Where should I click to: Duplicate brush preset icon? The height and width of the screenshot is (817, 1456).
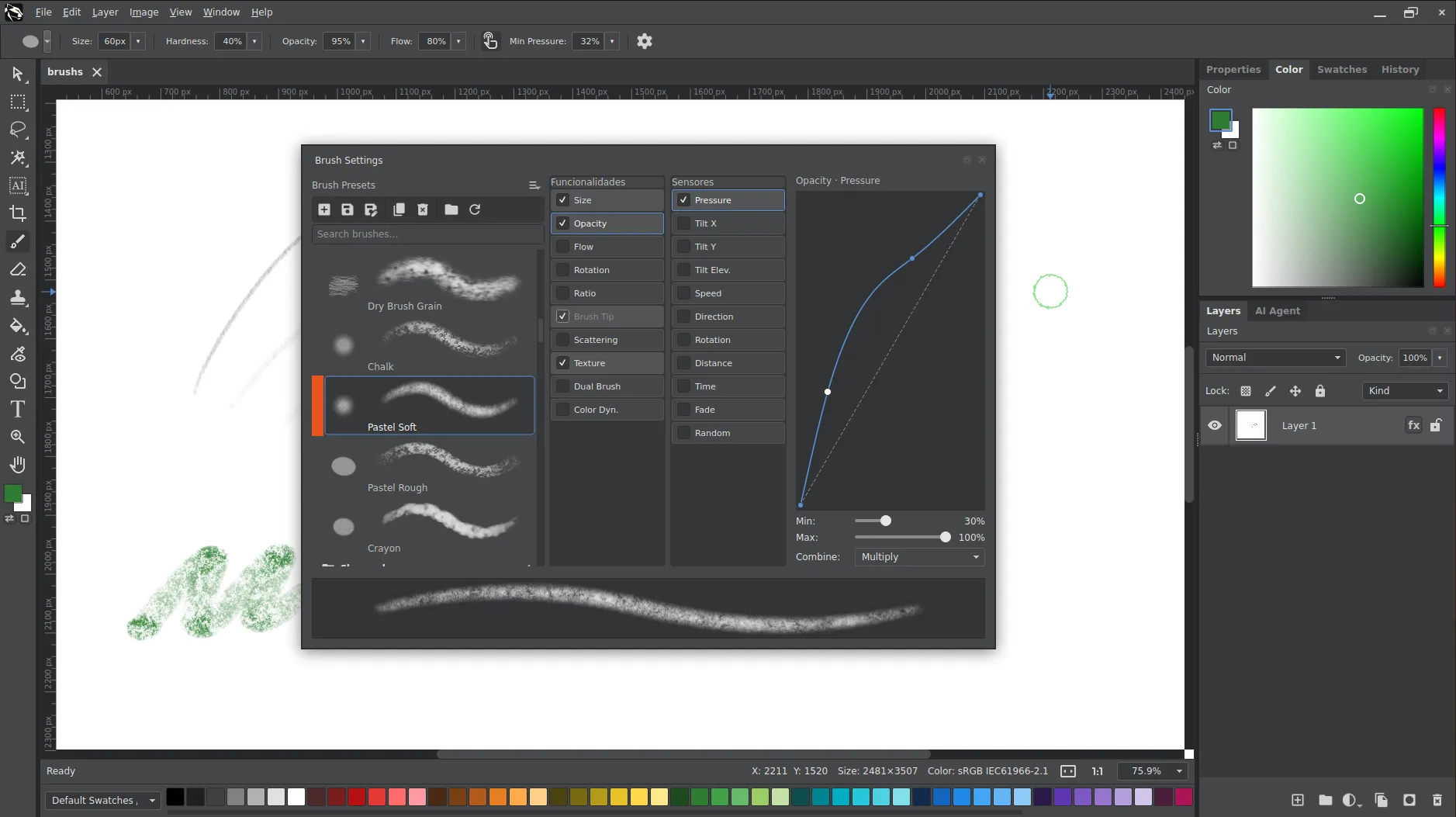click(399, 209)
